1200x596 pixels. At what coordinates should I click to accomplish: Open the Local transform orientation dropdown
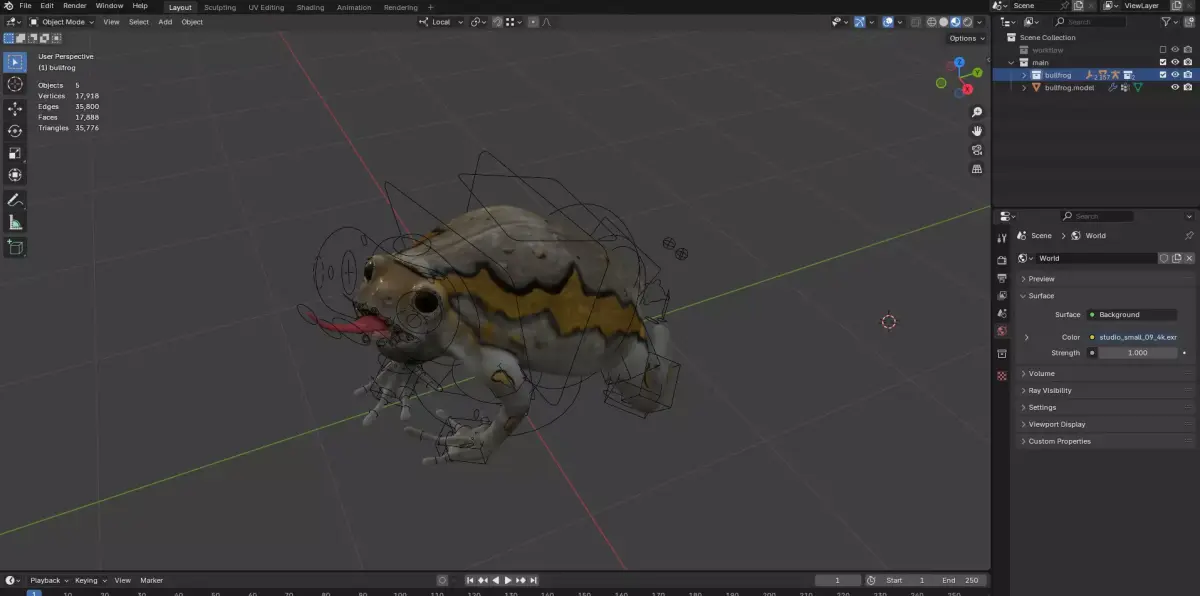coord(441,21)
